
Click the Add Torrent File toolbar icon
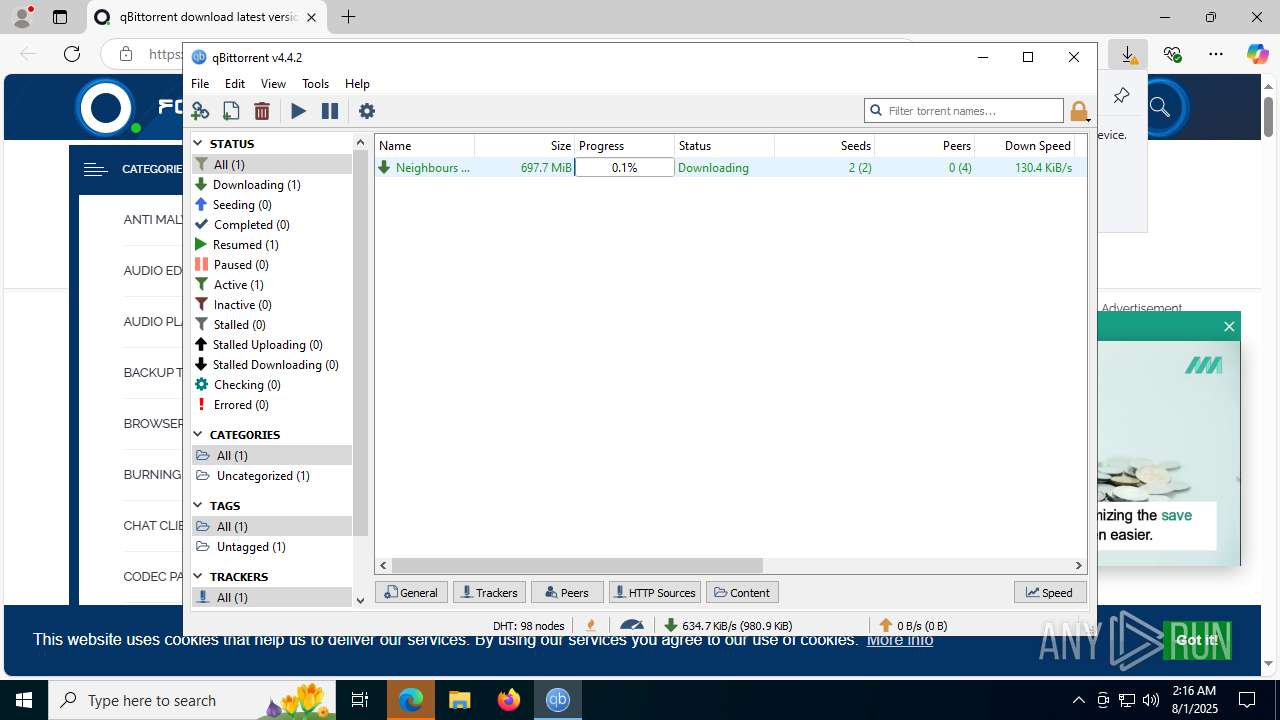click(x=231, y=111)
